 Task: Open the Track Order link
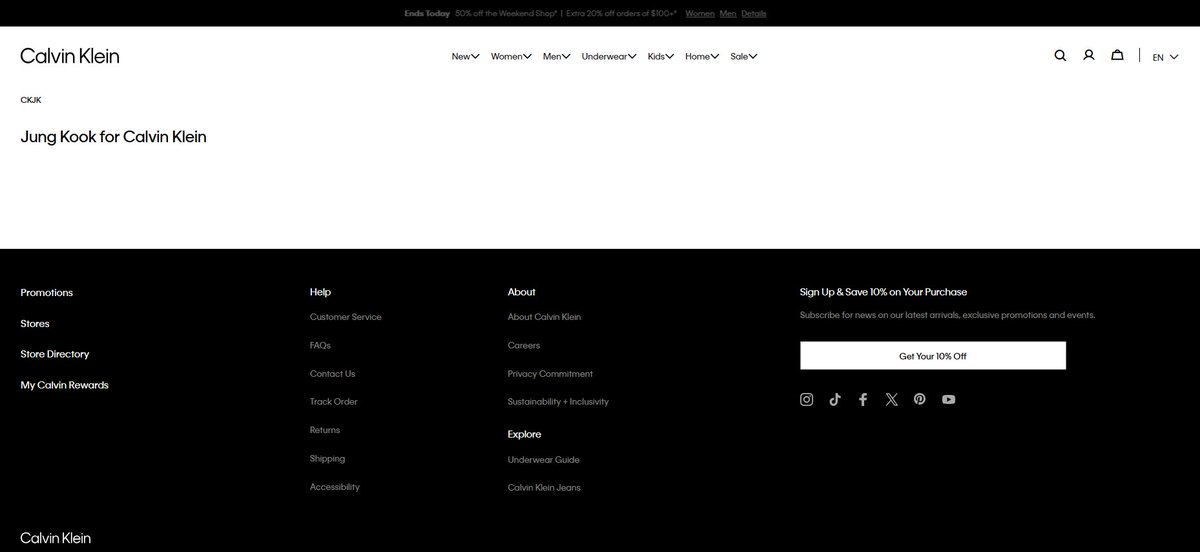334,402
